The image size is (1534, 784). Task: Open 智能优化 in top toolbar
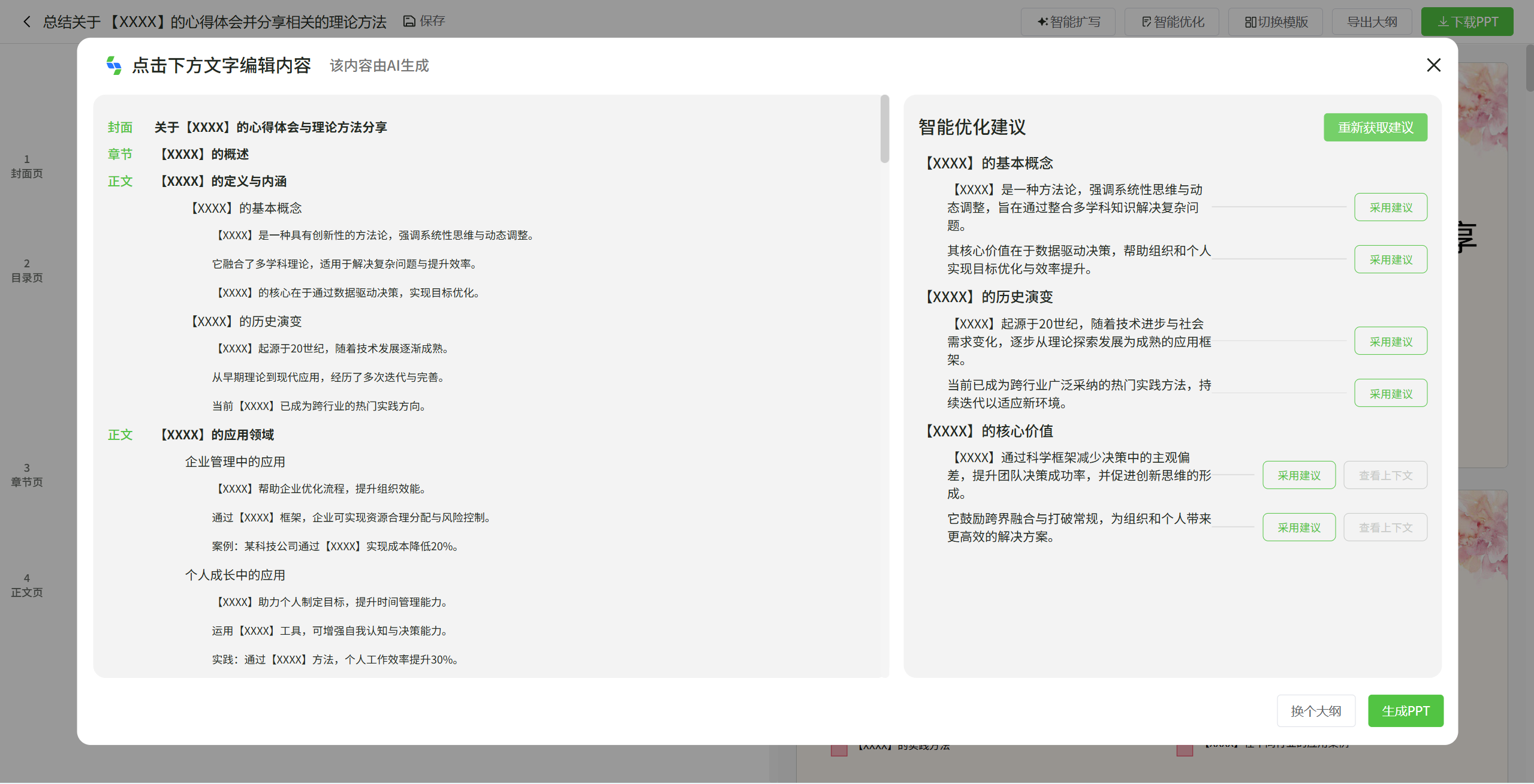coord(1172,22)
